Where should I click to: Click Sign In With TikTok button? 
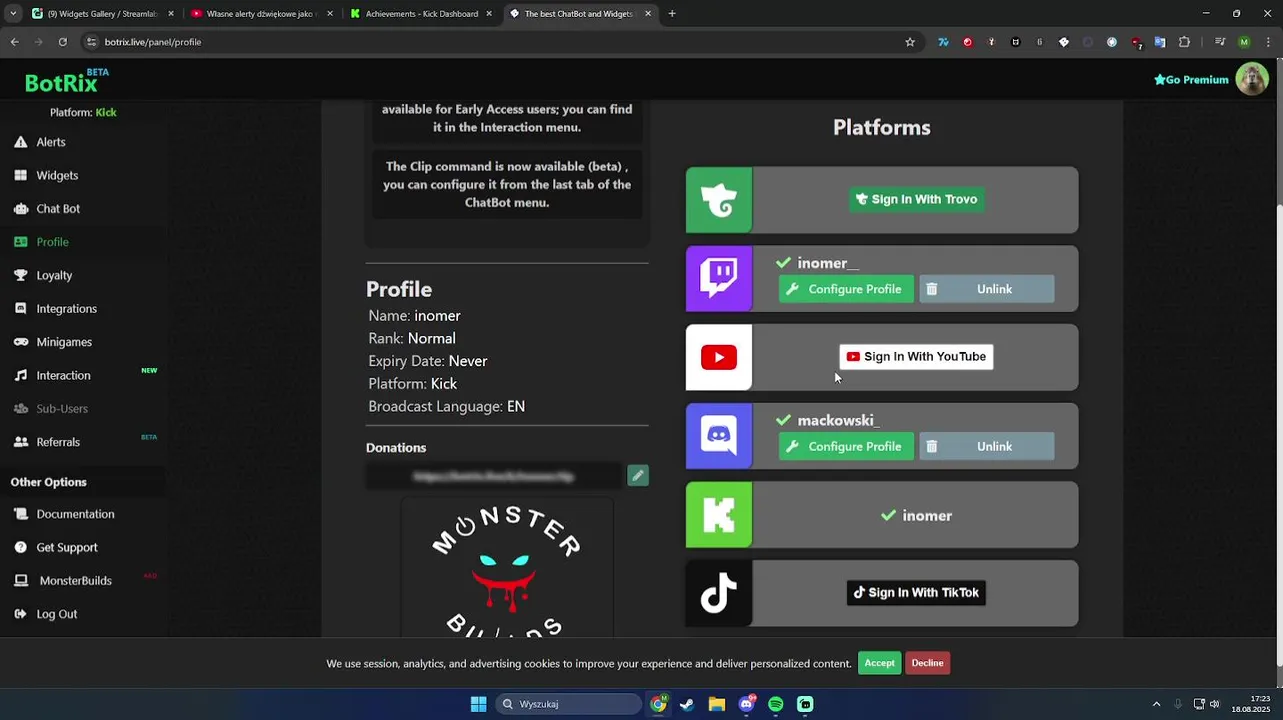tap(916, 593)
